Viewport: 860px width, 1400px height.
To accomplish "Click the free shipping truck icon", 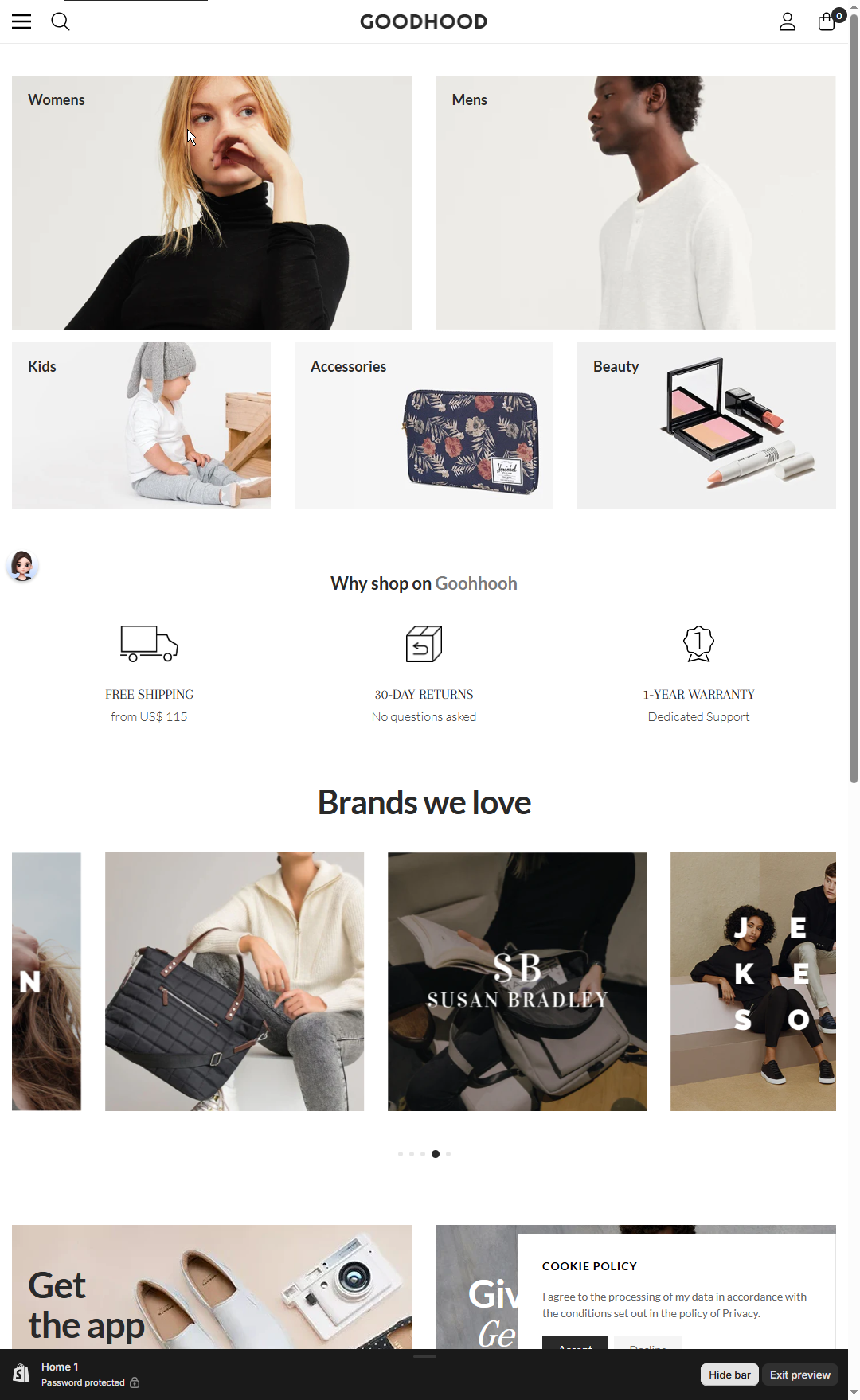I will pyautogui.click(x=149, y=643).
